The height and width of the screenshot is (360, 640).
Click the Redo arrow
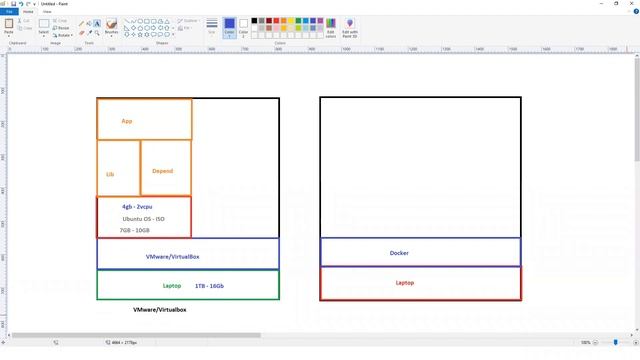click(28, 4)
